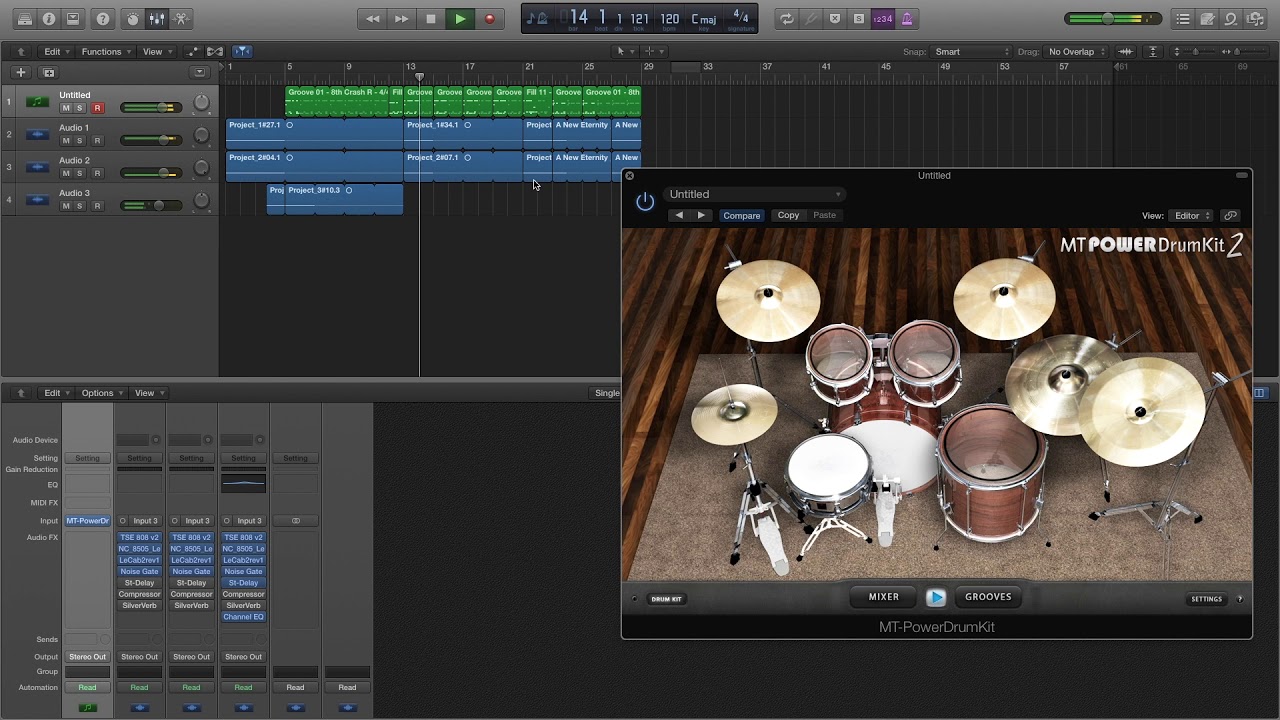The width and height of the screenshot is (1280, 720).
Task: Toggle automation view
Action: [192, 52]
